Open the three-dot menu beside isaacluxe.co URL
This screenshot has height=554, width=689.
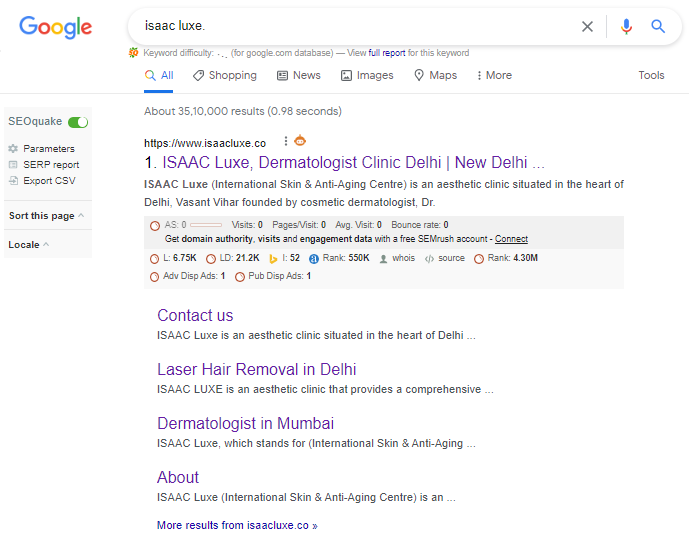pos(286,141)
